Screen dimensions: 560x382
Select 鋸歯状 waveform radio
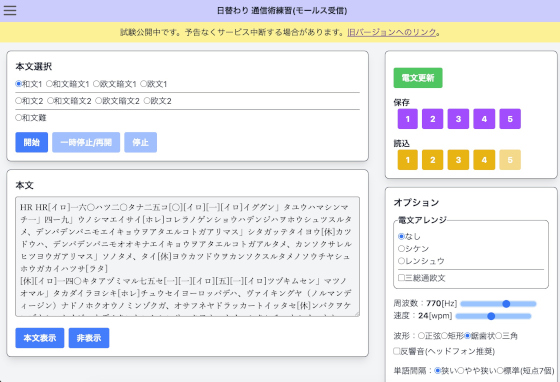tap(467, 336)
